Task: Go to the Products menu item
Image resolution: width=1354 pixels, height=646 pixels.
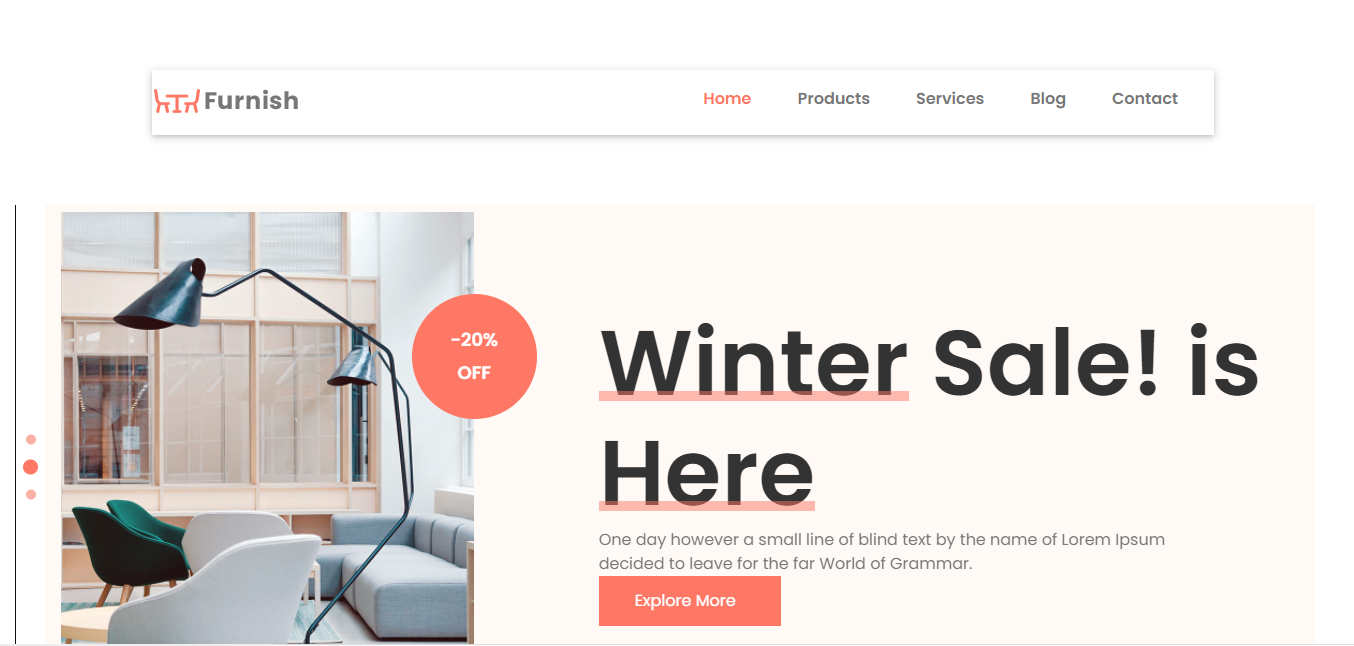Action: (x=833, y=98)
